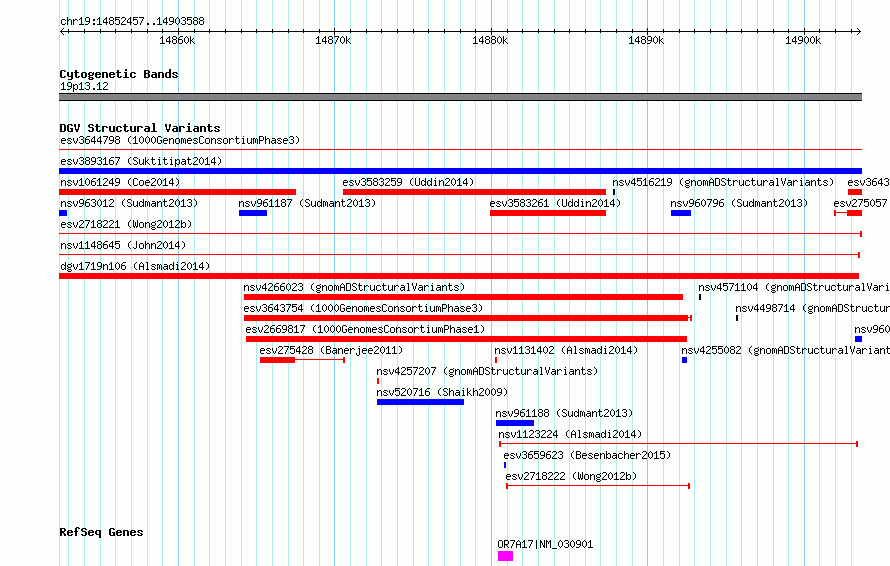
Task: Select the blue nsv961188 Sudmant2013 bar
Action: (515, 423)
